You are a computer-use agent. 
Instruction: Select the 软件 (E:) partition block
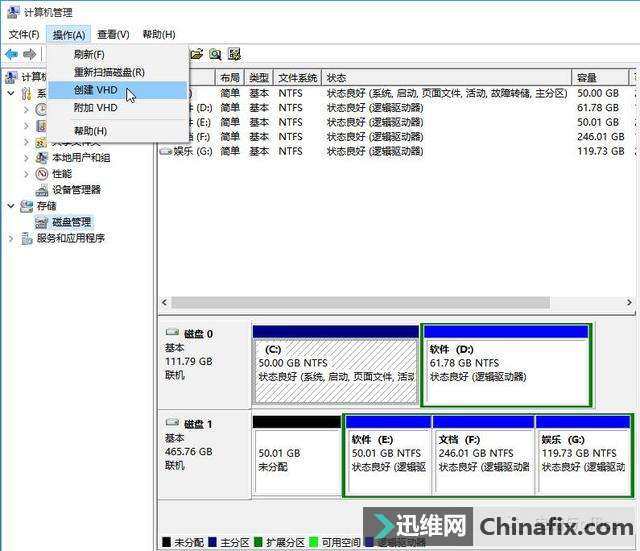click(388, 456)
